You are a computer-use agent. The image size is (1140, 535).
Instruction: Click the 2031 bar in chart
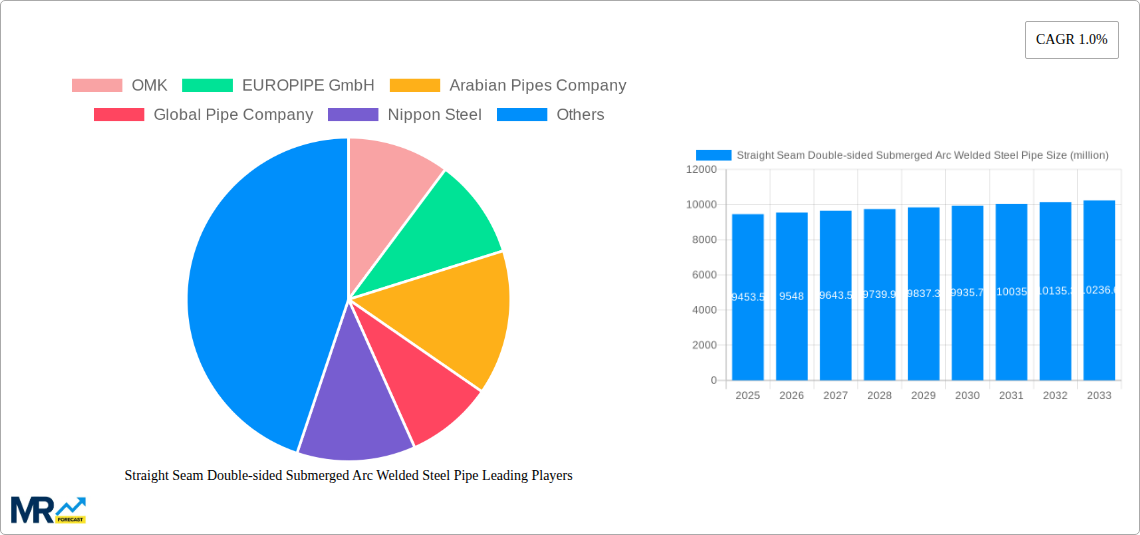1011,291
